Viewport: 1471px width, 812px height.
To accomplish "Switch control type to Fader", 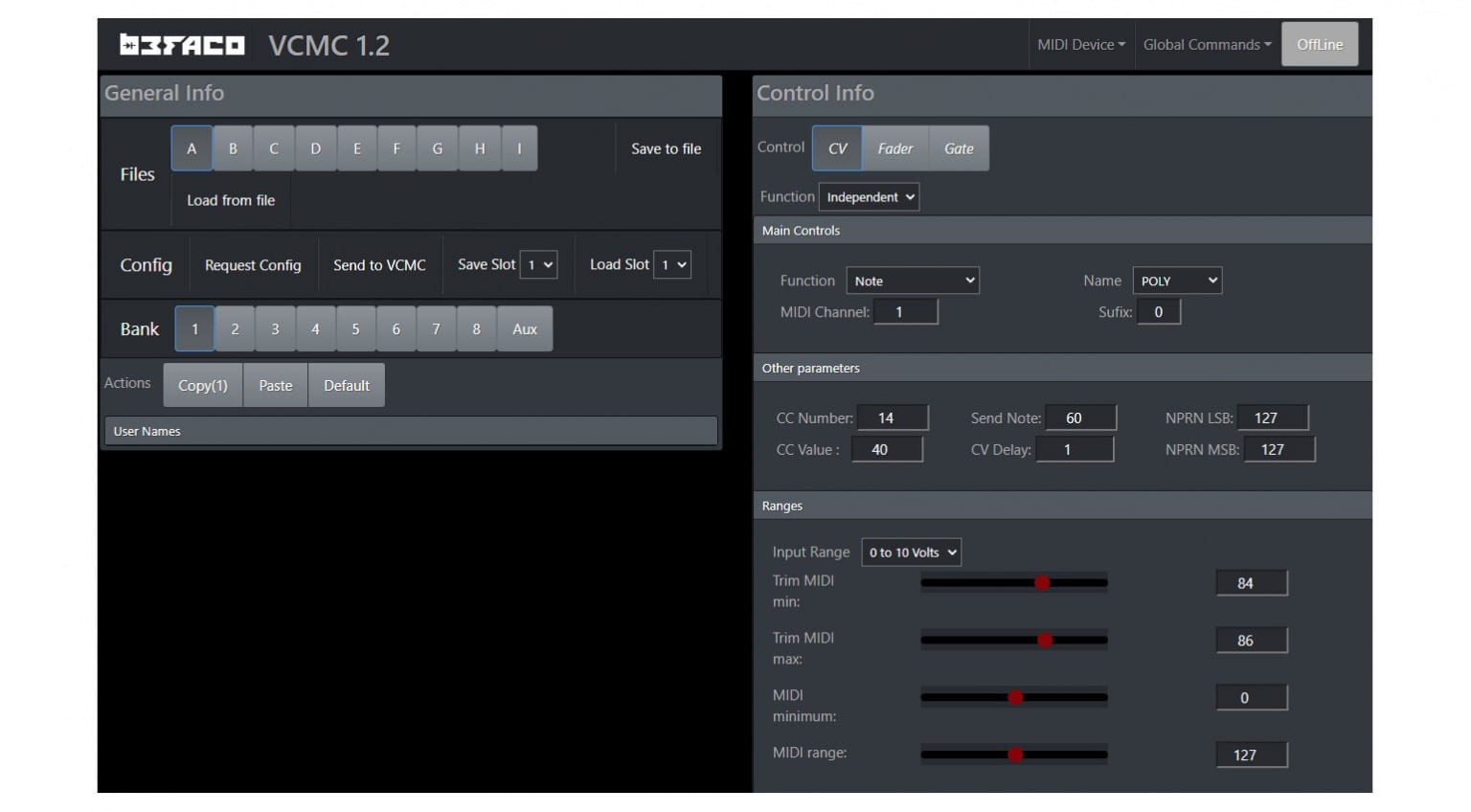I will tap(894, 147).
